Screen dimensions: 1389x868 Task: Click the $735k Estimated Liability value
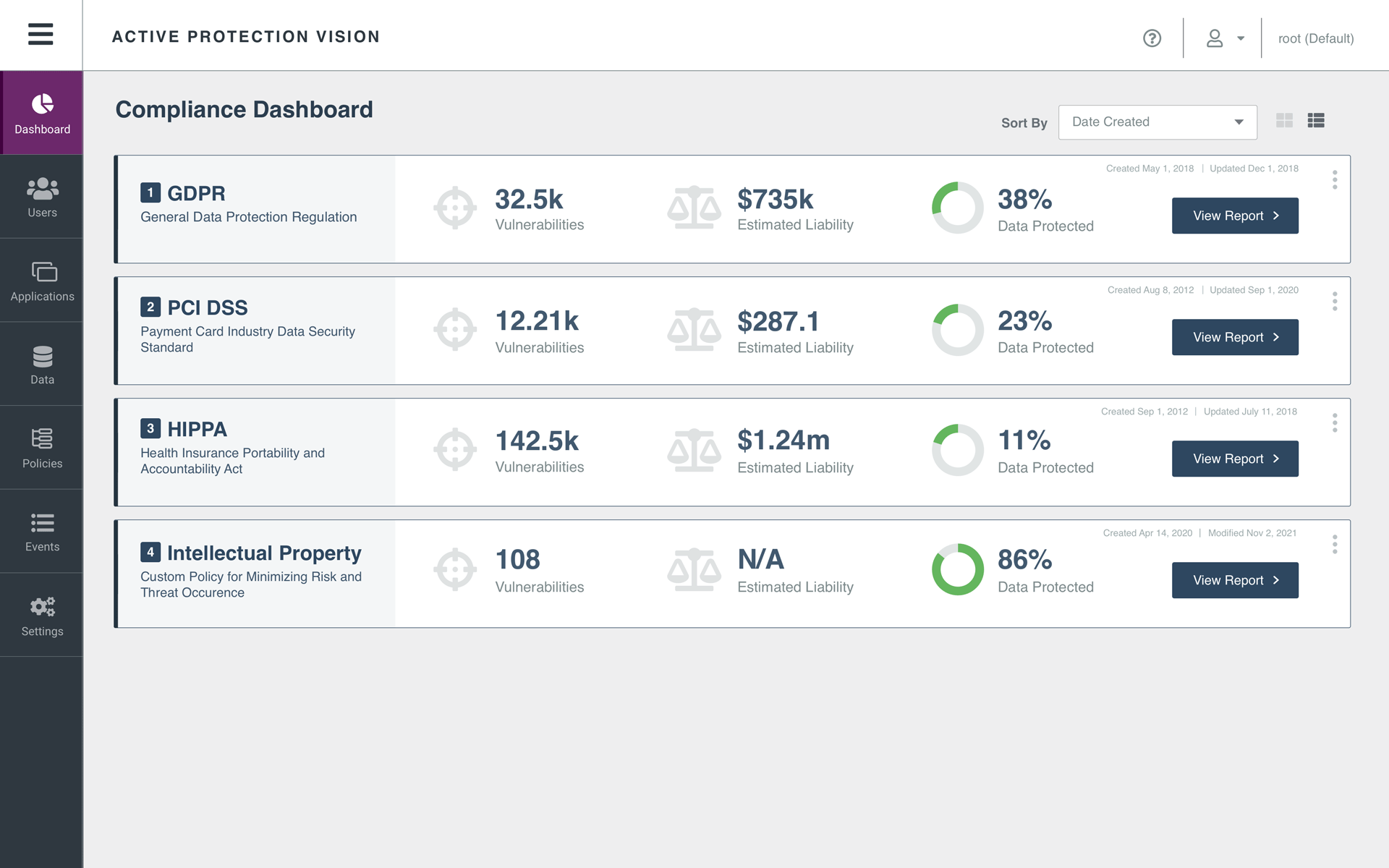tap(776, 199)
